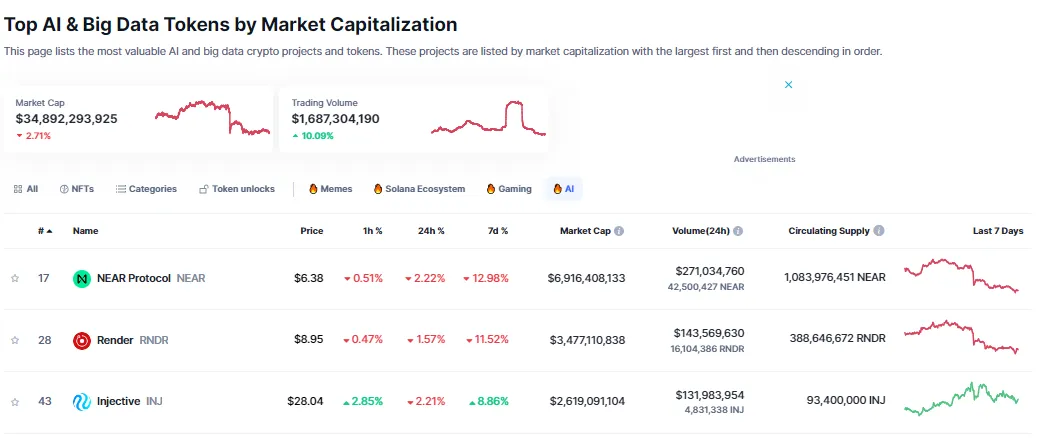The width and height of the screenshot is (1053, 438).
Task: Select the Solana Ecosystem tab
Action: click(419, 189)
